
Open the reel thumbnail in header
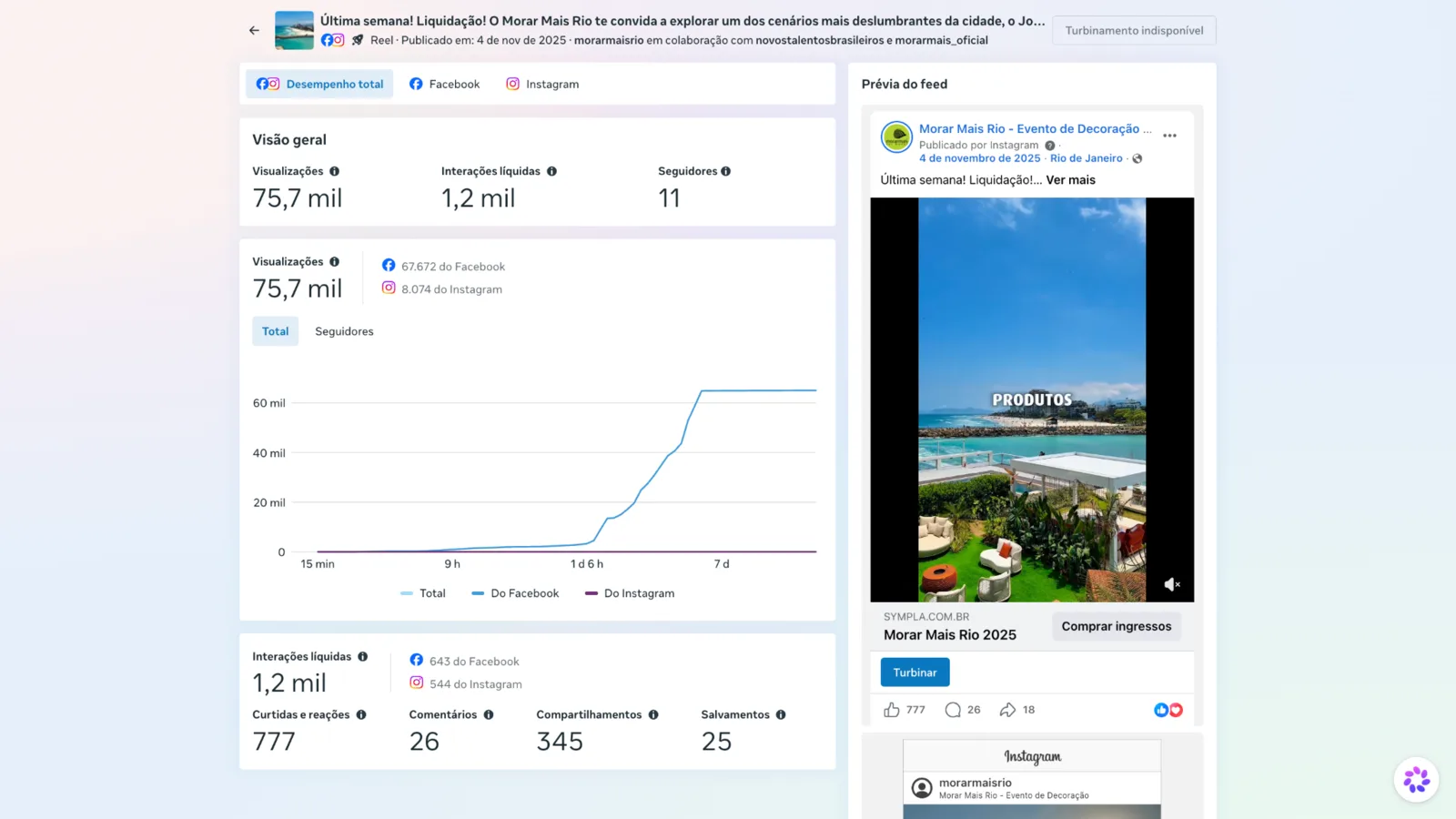coord(294,30)
